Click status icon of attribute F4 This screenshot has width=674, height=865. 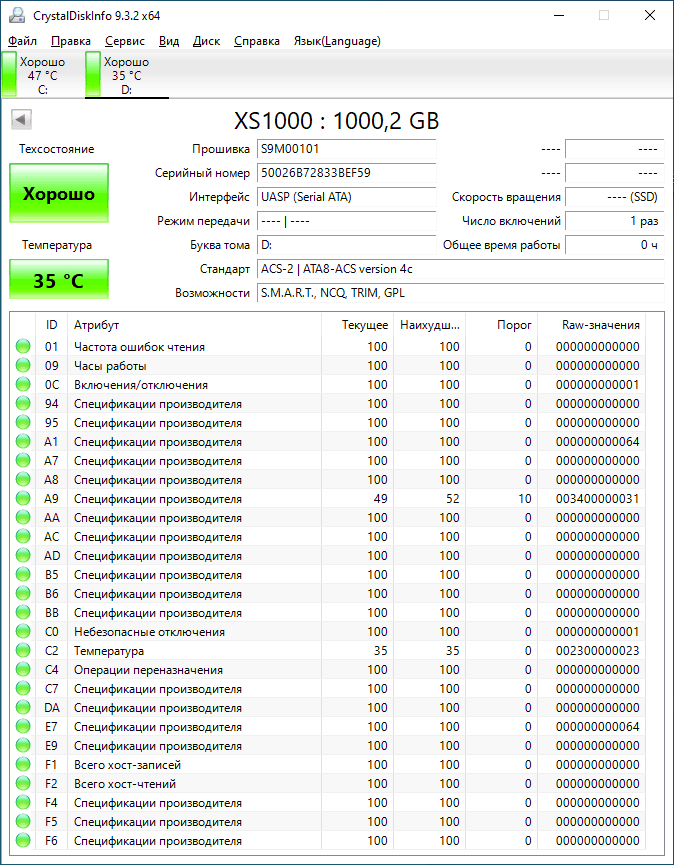pyautogui.click(x=23, y=803)
